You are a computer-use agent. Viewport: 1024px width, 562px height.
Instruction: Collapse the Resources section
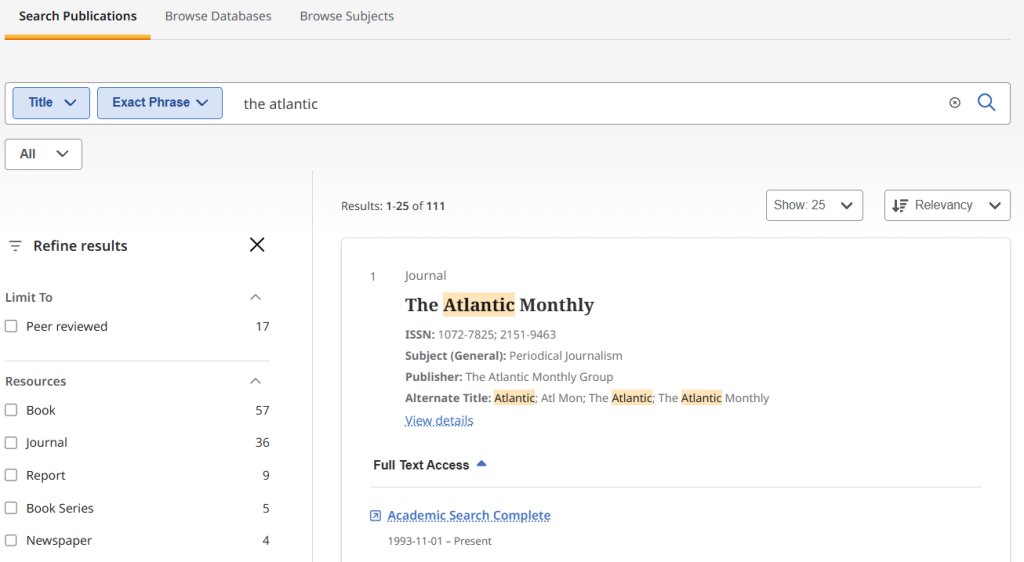coord(255,381)
